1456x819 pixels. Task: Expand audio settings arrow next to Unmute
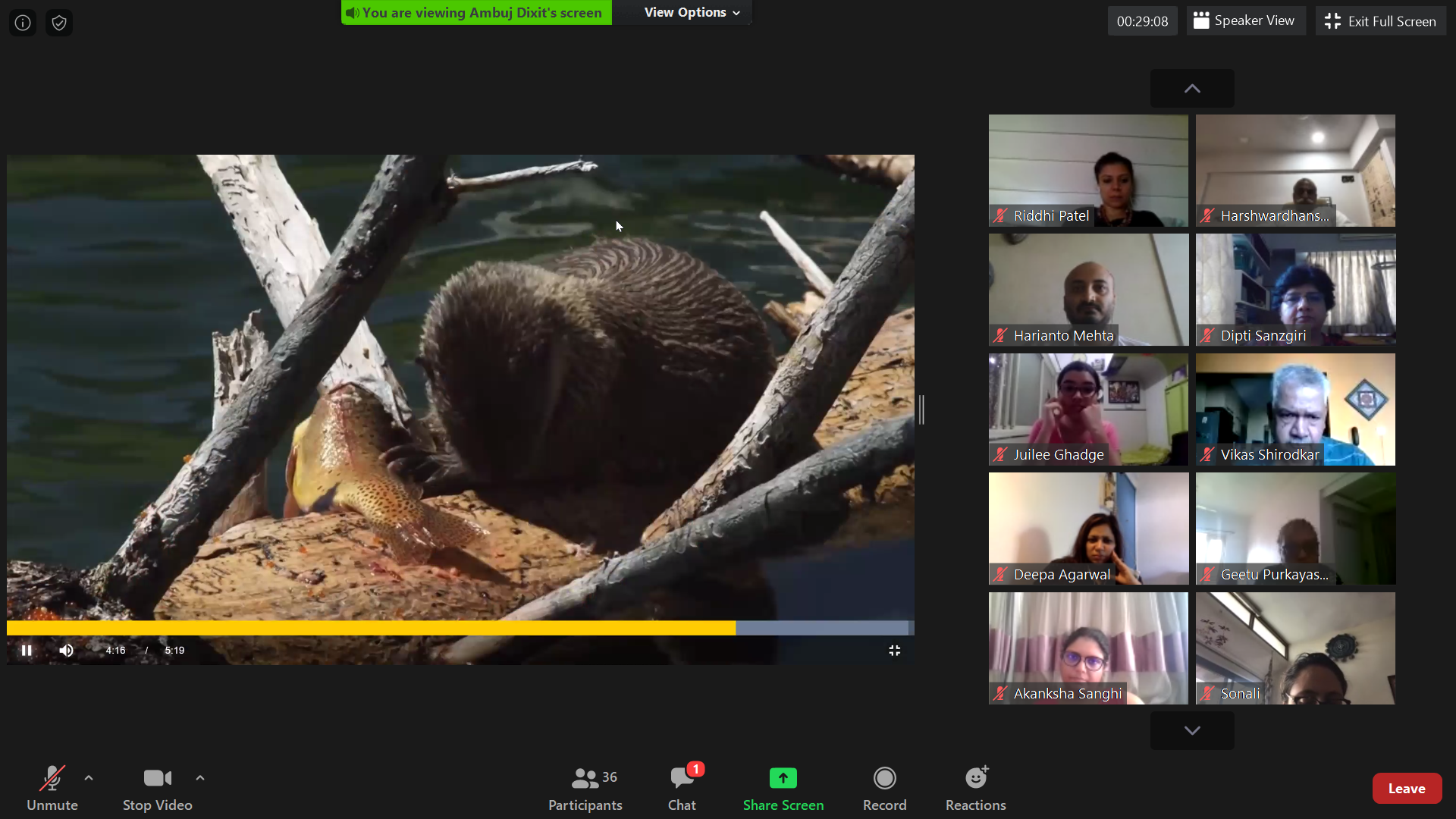89,778
